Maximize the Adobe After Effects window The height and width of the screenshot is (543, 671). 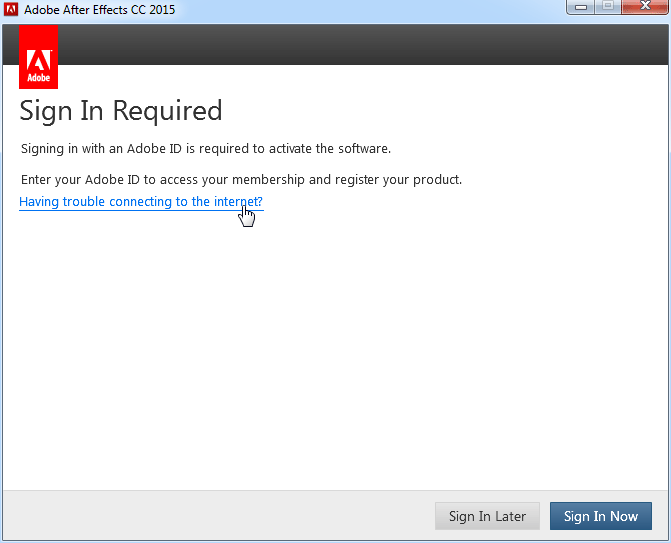[x=608, y=7]
